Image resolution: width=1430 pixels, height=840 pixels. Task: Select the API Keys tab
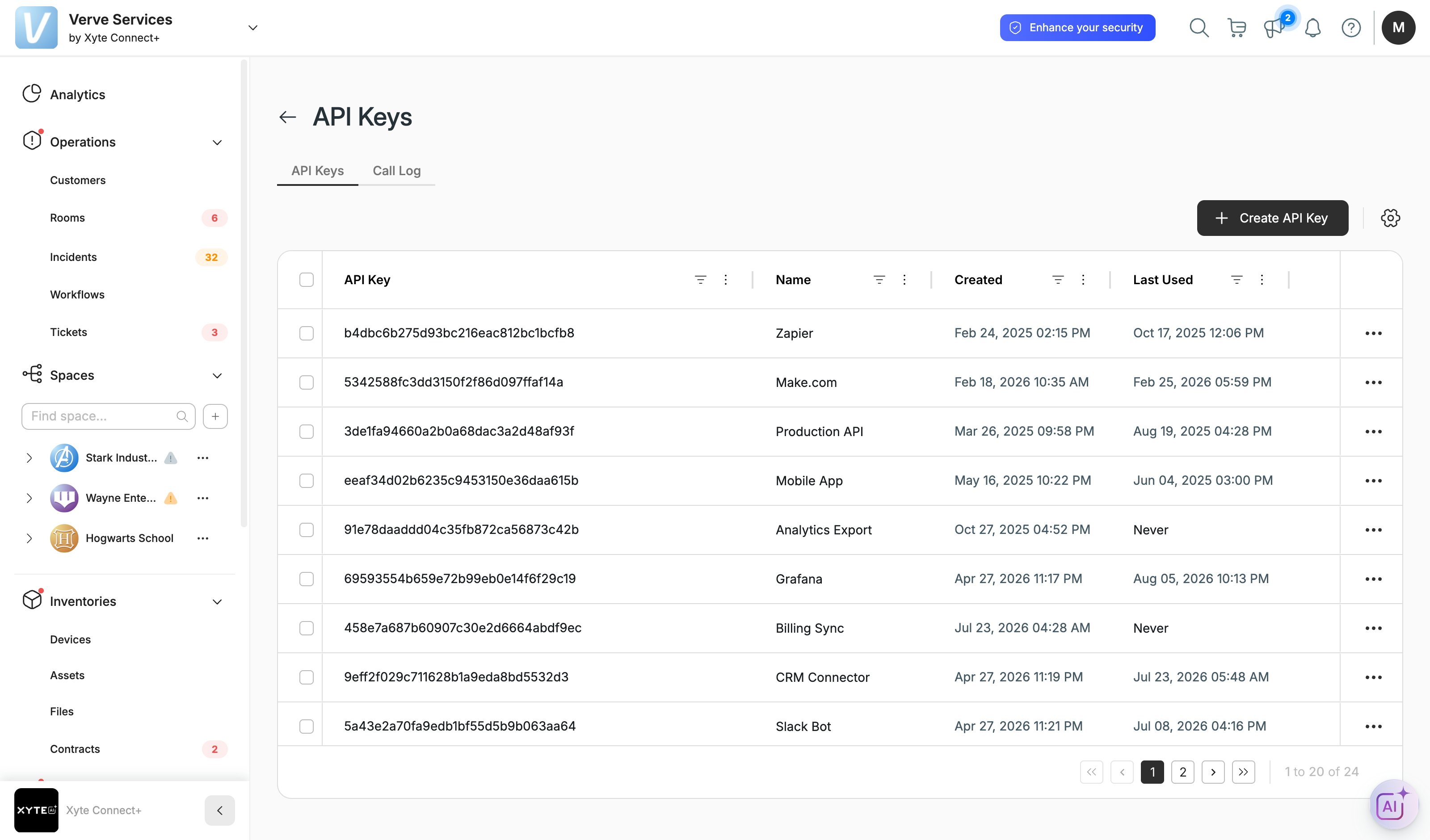[318, 171]
